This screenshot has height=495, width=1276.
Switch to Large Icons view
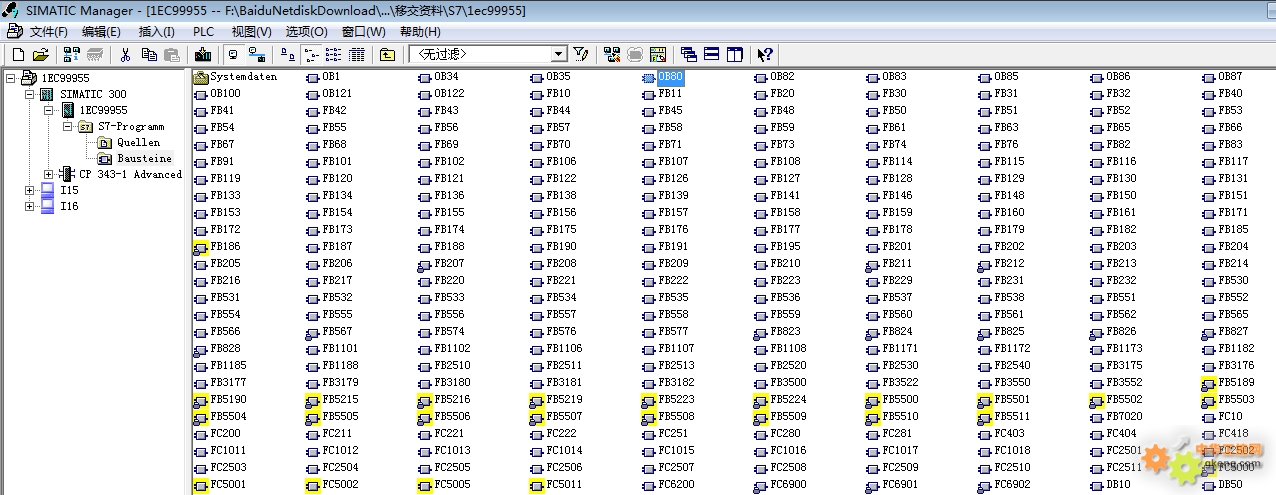286,54
